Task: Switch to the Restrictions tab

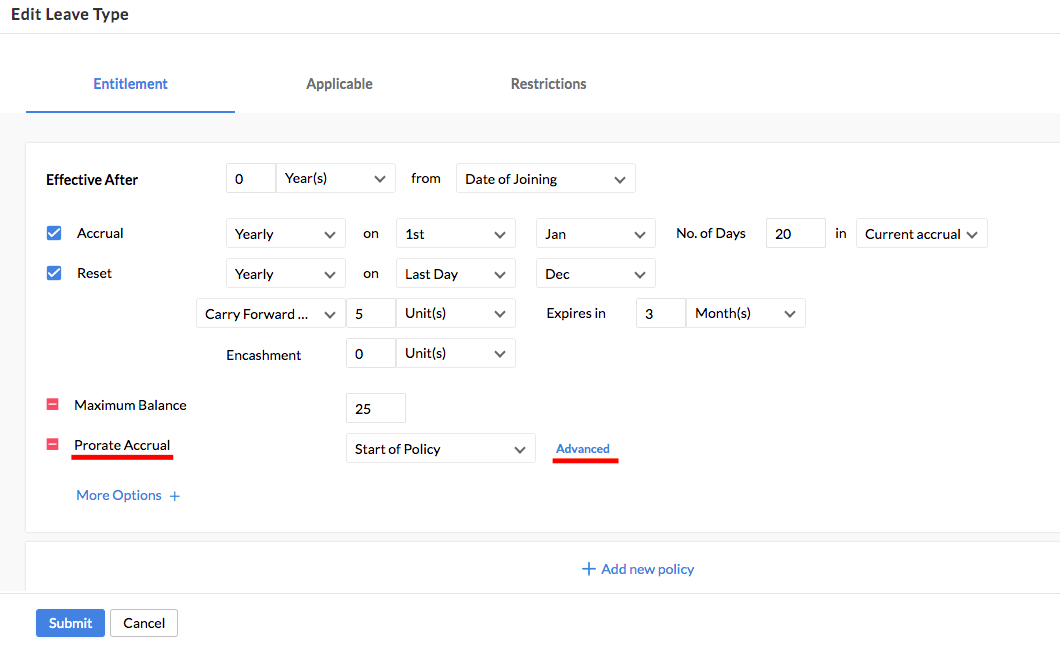Action: click(x=548, y=84)
